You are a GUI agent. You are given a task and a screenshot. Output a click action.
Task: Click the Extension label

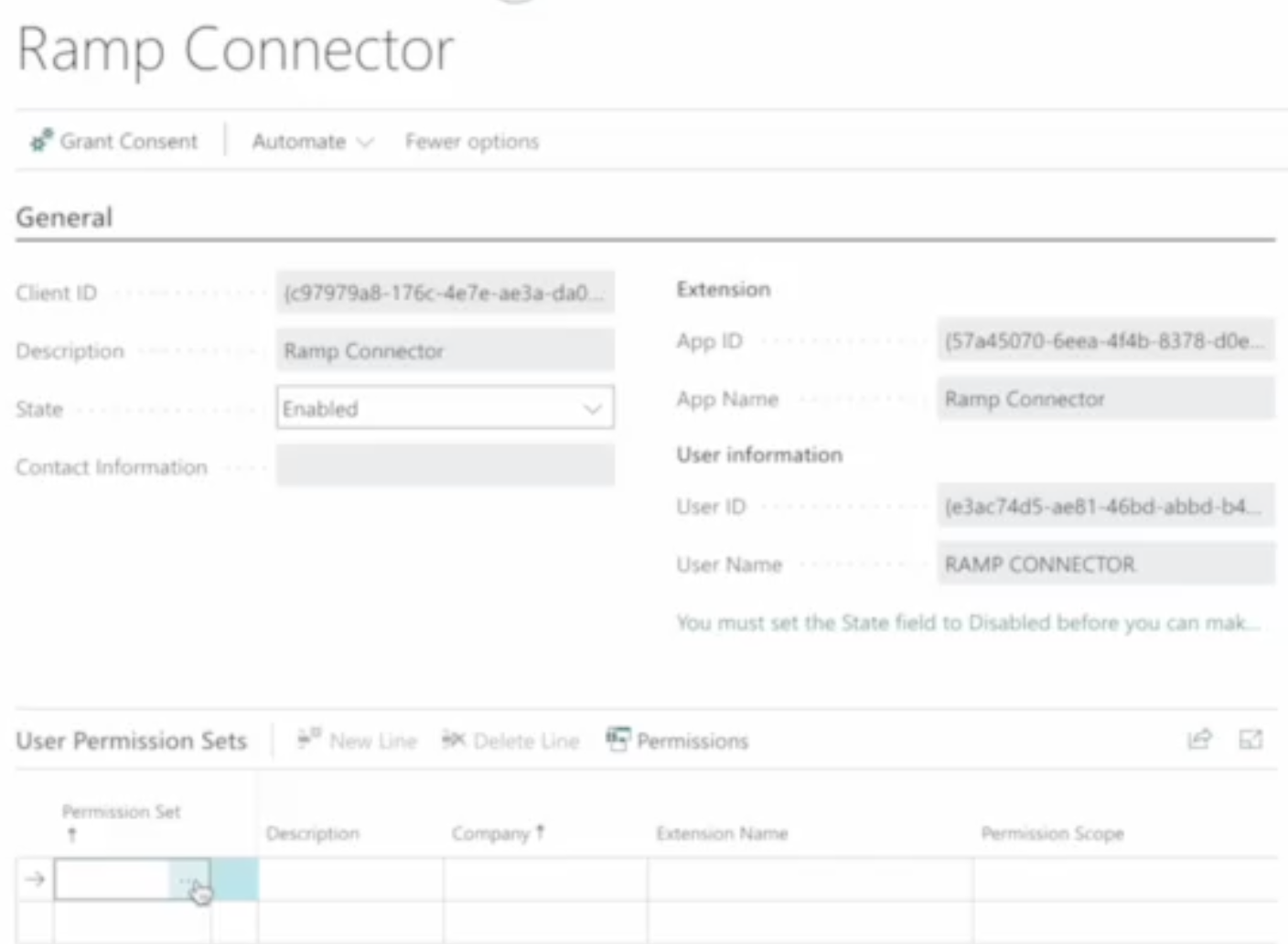point(724,289)
